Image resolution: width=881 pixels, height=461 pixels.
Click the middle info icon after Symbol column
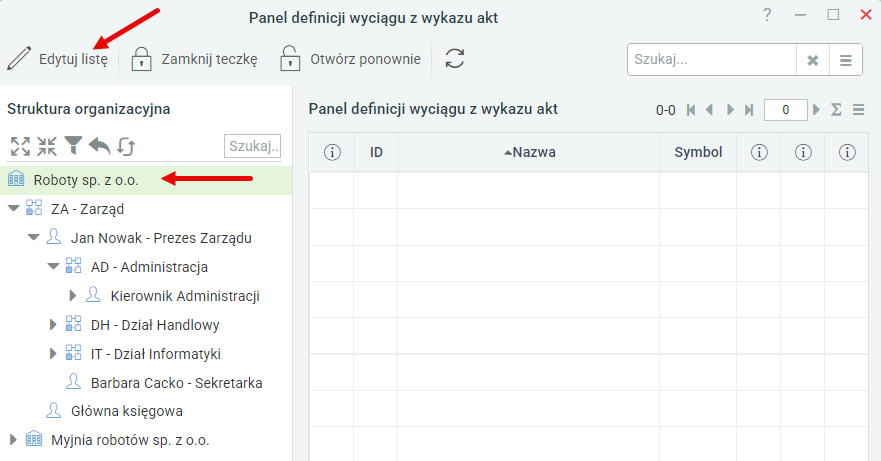(x=803, y=152)
